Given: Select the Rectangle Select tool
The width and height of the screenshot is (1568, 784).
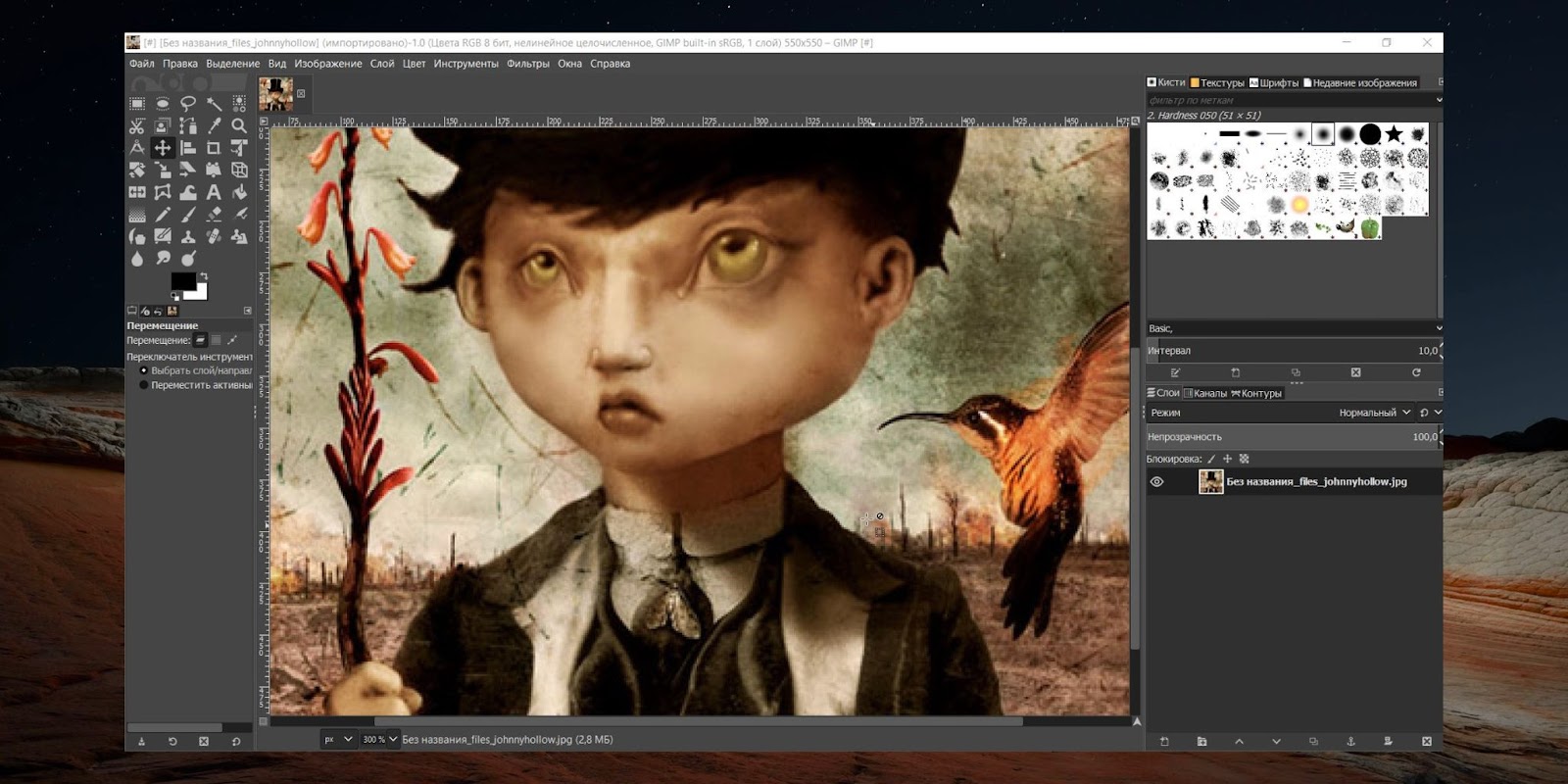Looking at the screenshot, I should [x=137, y=103].
